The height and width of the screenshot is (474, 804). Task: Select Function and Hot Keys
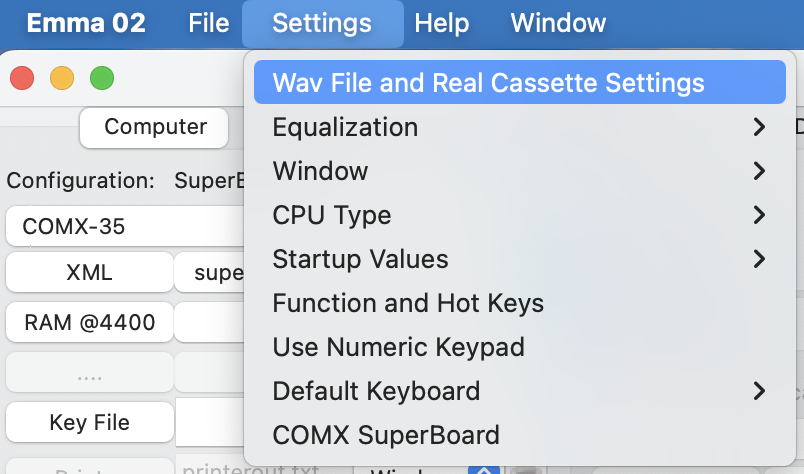coord(408,303)
